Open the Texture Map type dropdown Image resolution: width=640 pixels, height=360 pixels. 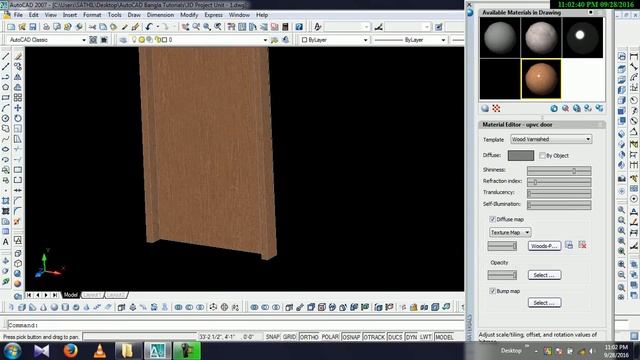point(510,232)
